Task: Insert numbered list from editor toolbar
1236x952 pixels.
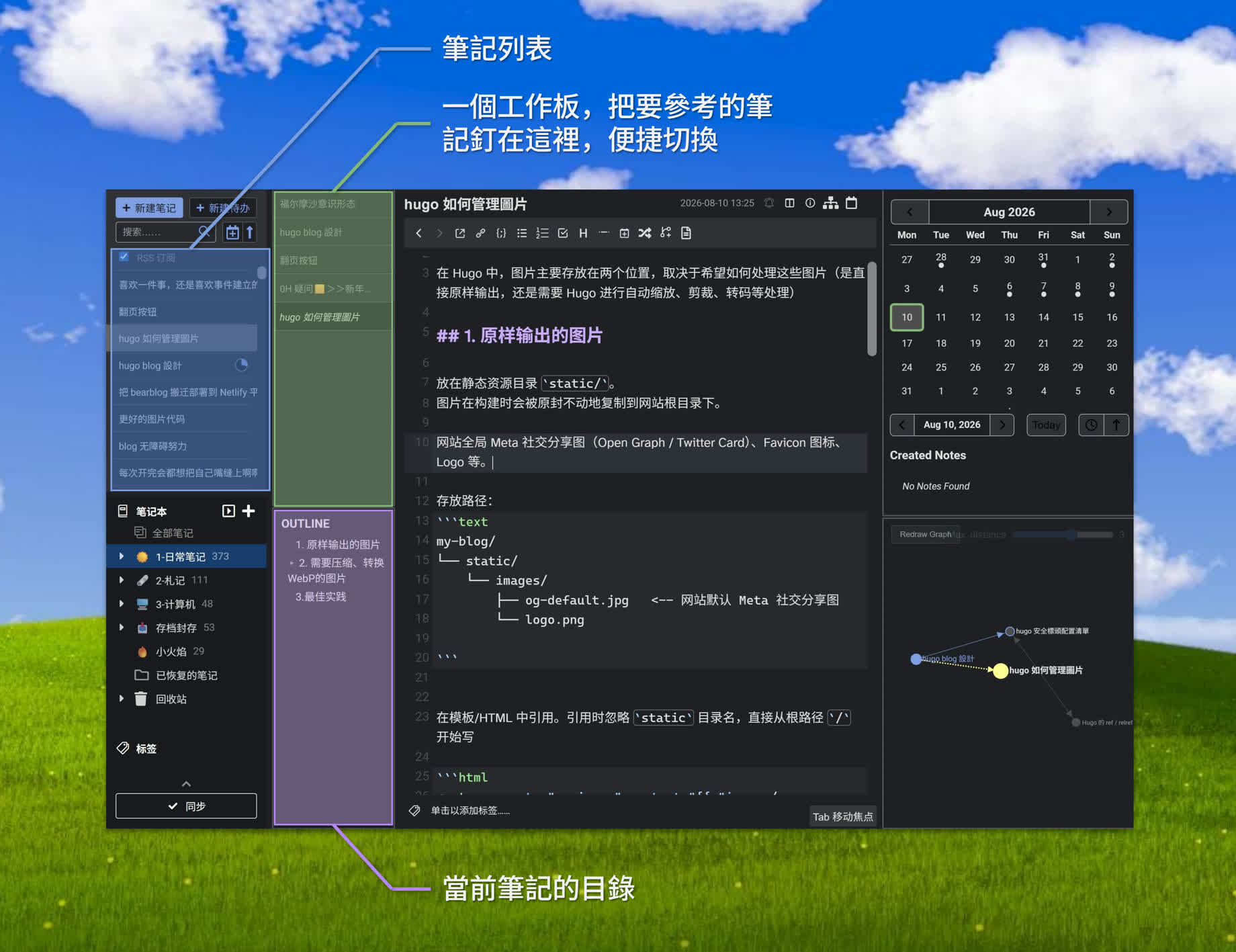Action: [x=542, y=233]
